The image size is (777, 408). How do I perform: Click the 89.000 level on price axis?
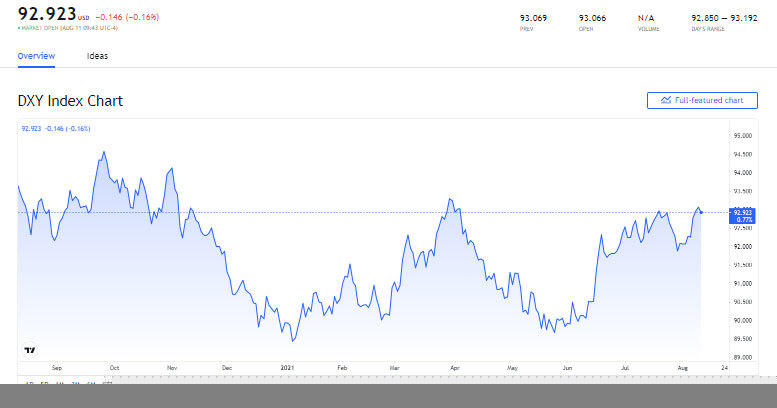coord(743,357)
